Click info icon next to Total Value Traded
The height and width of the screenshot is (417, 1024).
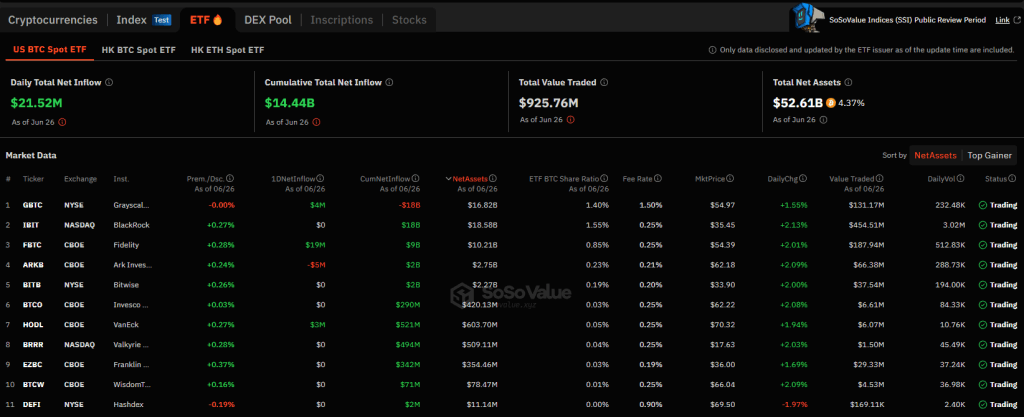point(604,82)
